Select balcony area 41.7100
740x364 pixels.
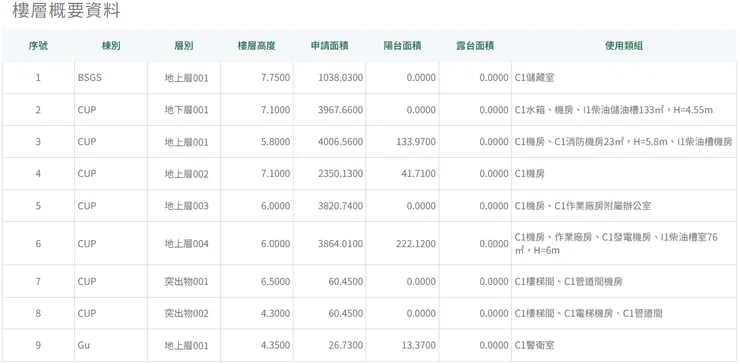pyautogui.click(x=419, y=174)
